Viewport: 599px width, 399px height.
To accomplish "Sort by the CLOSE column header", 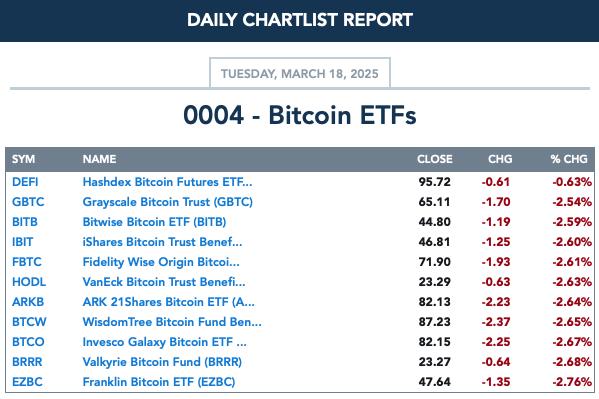I will 435,159.
